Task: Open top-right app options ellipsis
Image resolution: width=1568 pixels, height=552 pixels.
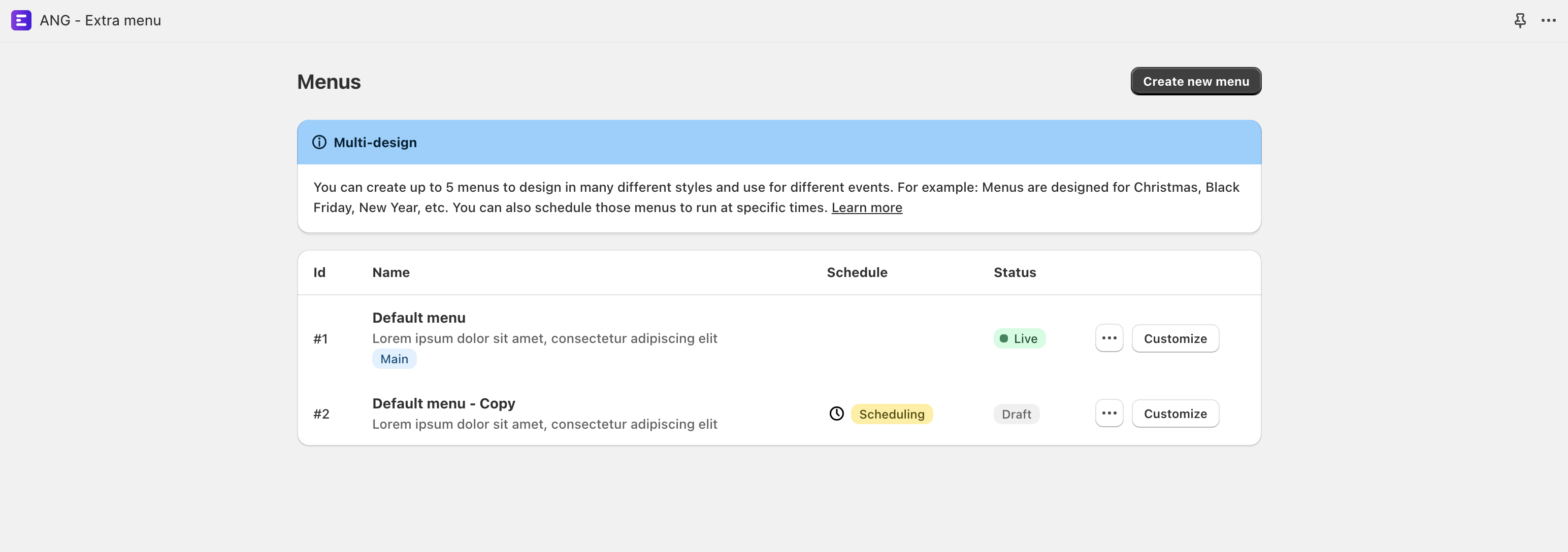Action: pos(1548,20)
